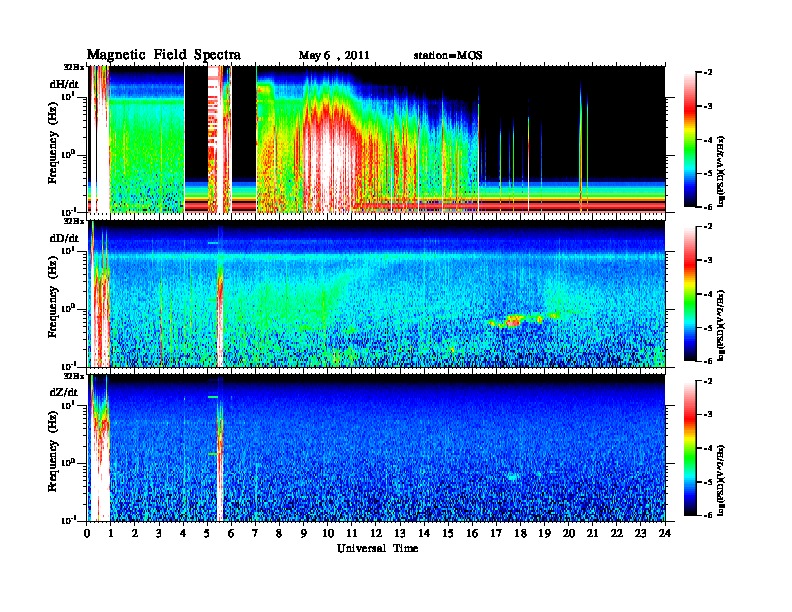Viewport: 792px width, 612px height.
Task: Click the dH/dt panel color scale bar
Action: pos(690,139)
